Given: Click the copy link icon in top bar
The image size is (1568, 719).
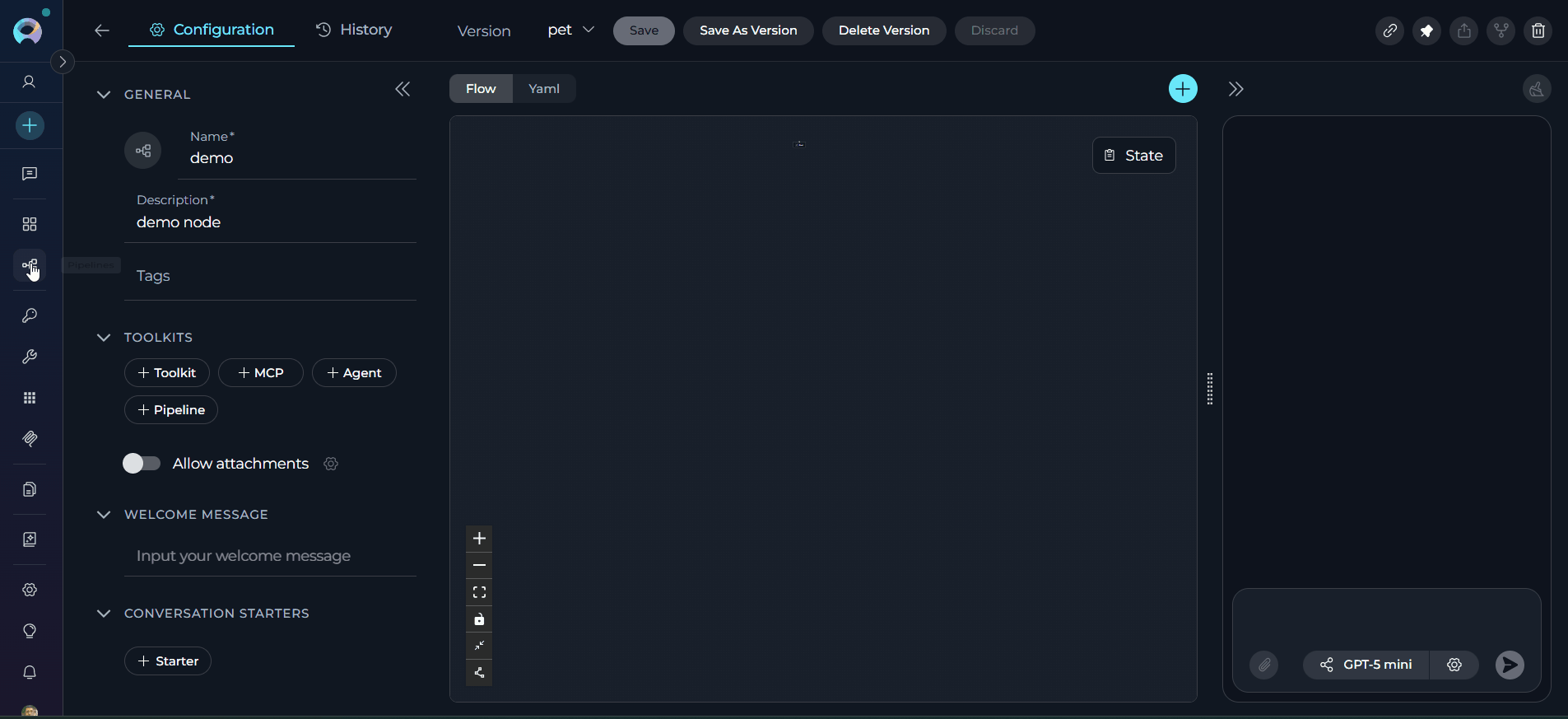Looking at the screenshot, I should [1389, 31].
